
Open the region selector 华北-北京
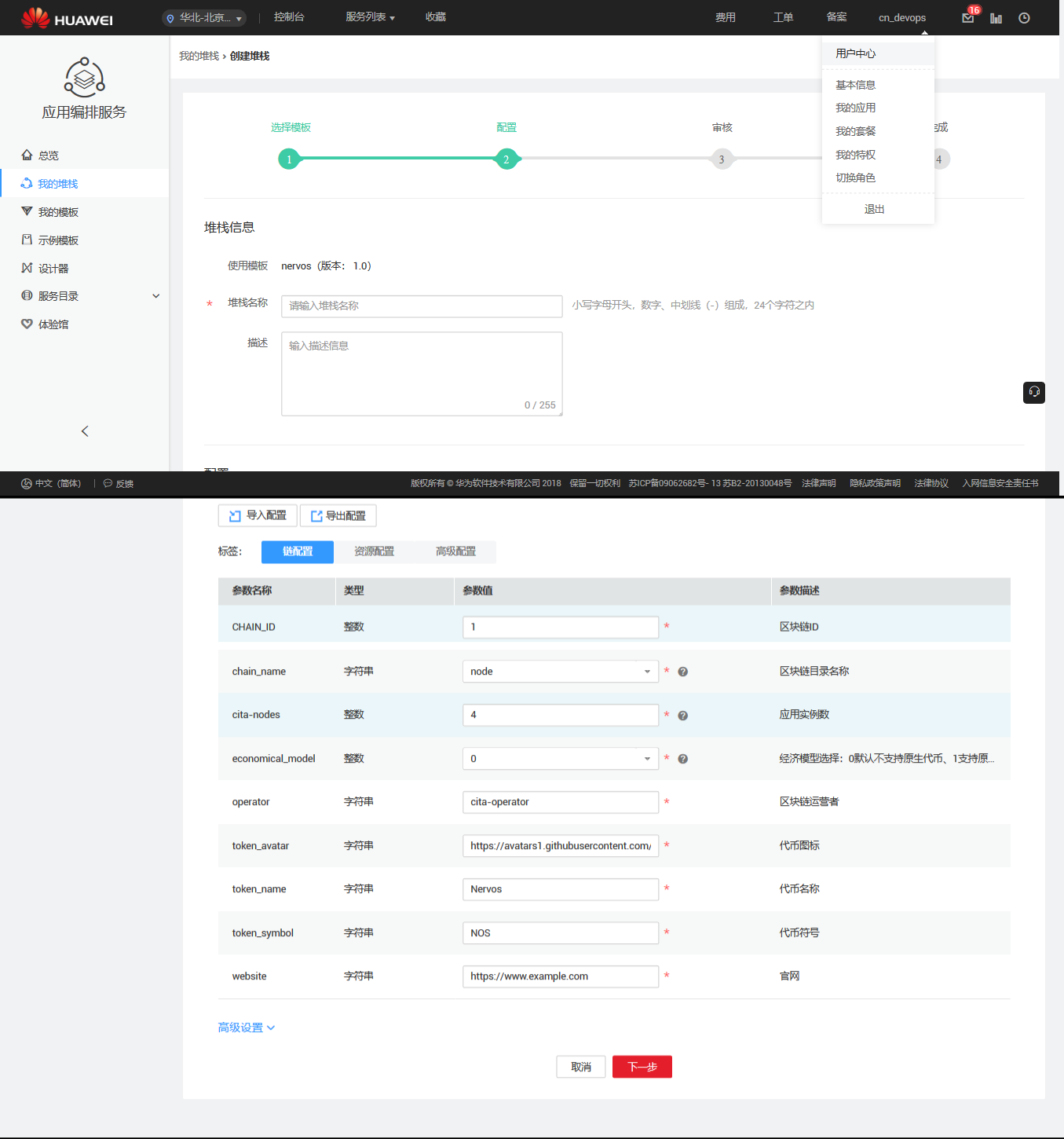pos(204,17)
